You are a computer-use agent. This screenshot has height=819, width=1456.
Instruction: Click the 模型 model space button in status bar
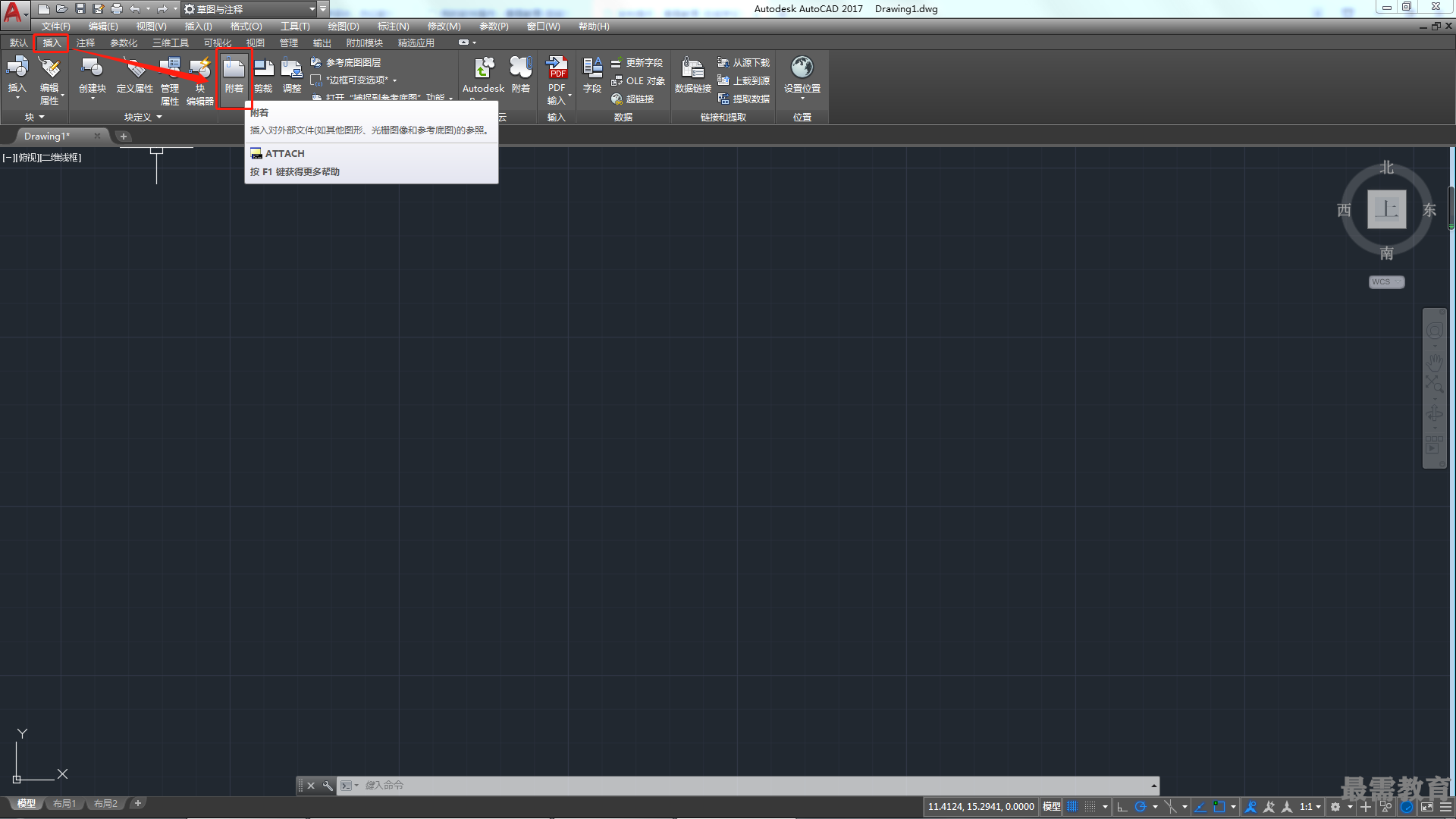1052,807
